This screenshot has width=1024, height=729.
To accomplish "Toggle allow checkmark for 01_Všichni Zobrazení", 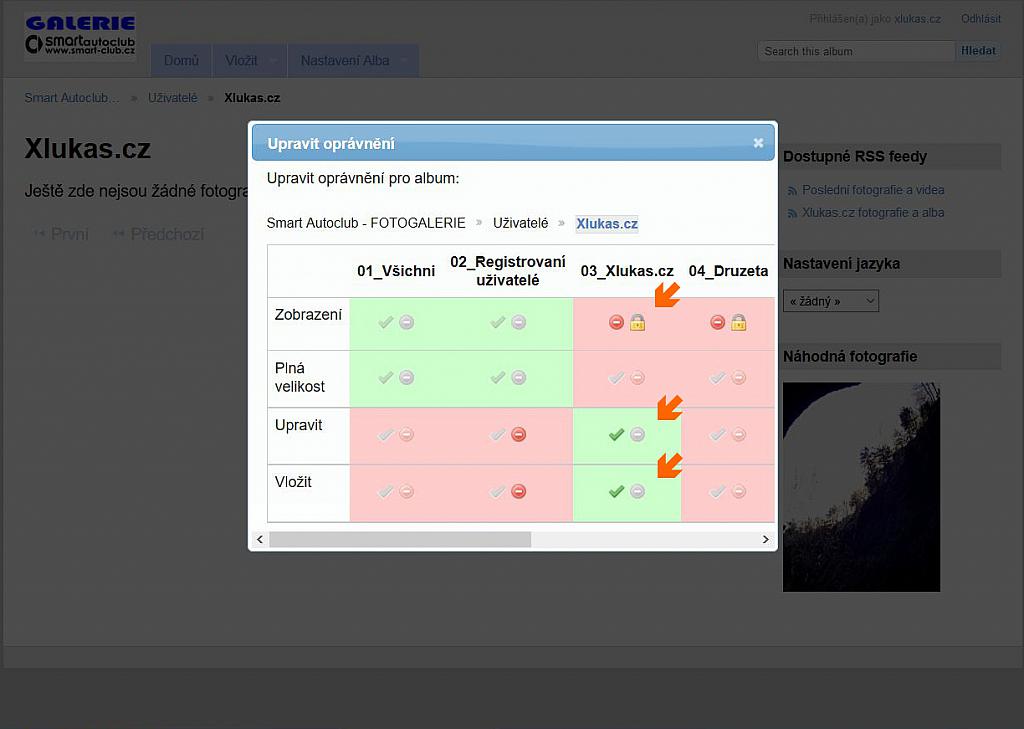I will tap(386, 322).
